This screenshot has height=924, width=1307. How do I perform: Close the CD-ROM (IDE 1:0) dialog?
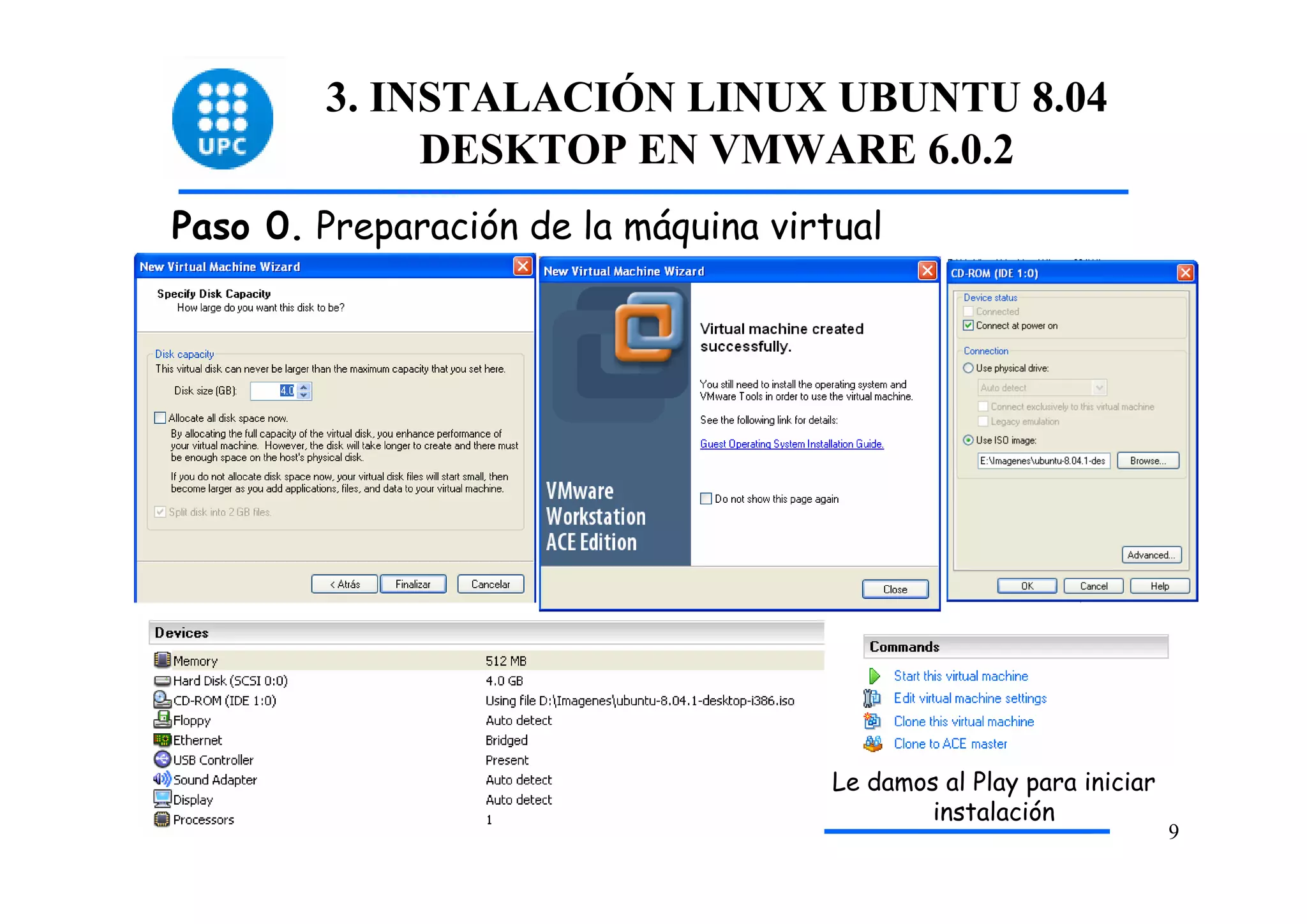[1185, 272]
